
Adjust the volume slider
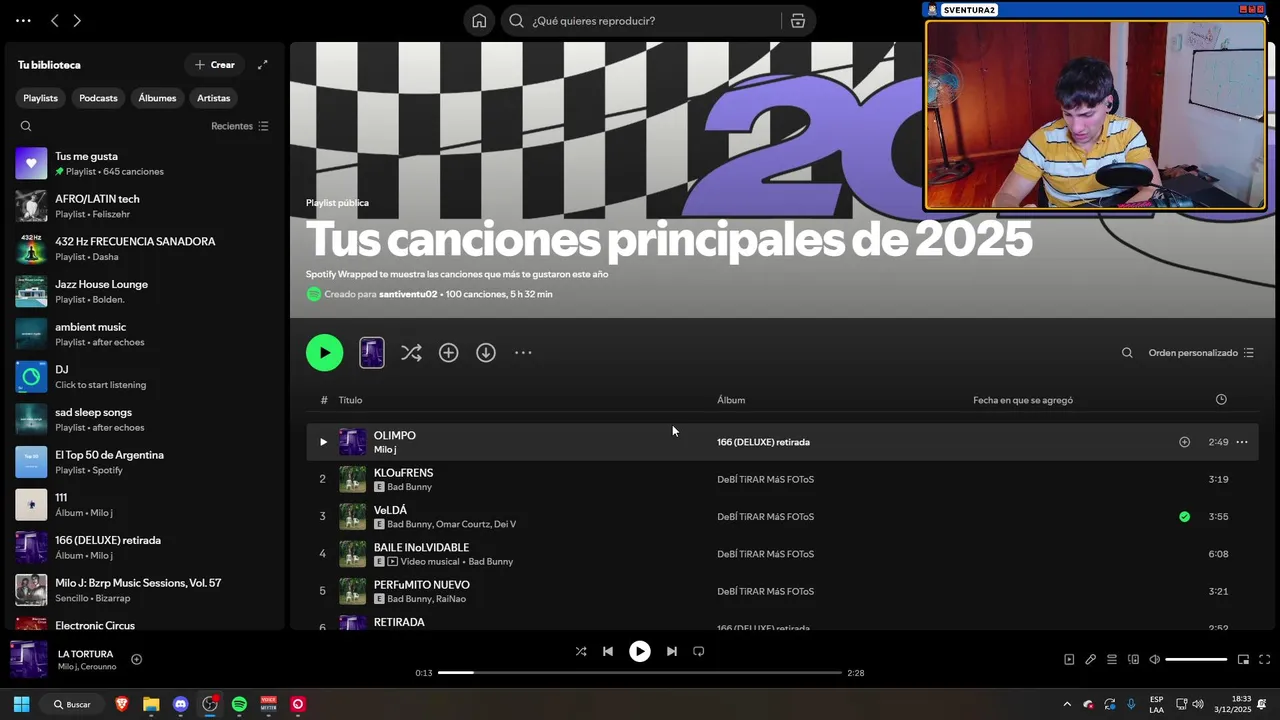(1196, 660)
